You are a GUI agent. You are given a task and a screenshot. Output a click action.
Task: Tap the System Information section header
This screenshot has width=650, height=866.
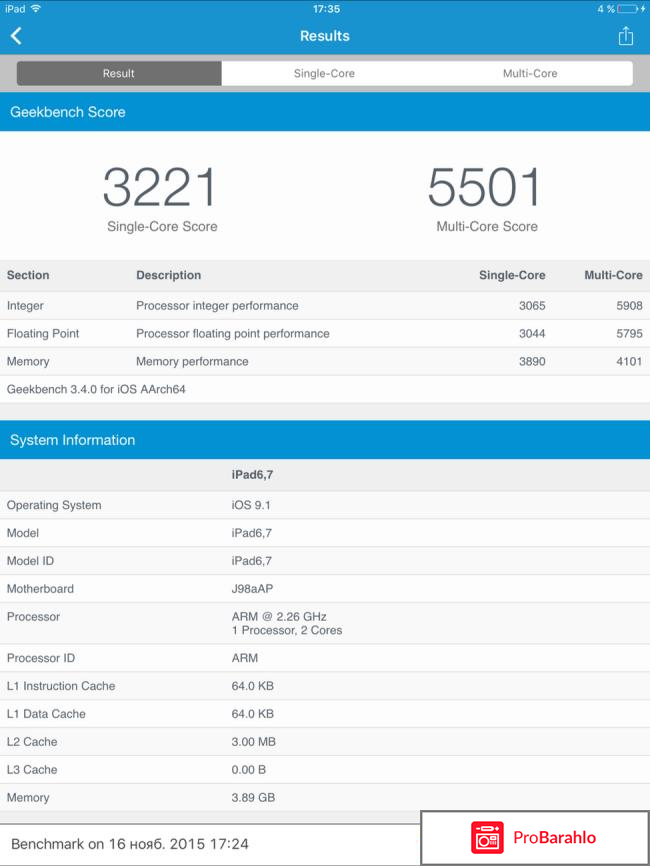72,440
